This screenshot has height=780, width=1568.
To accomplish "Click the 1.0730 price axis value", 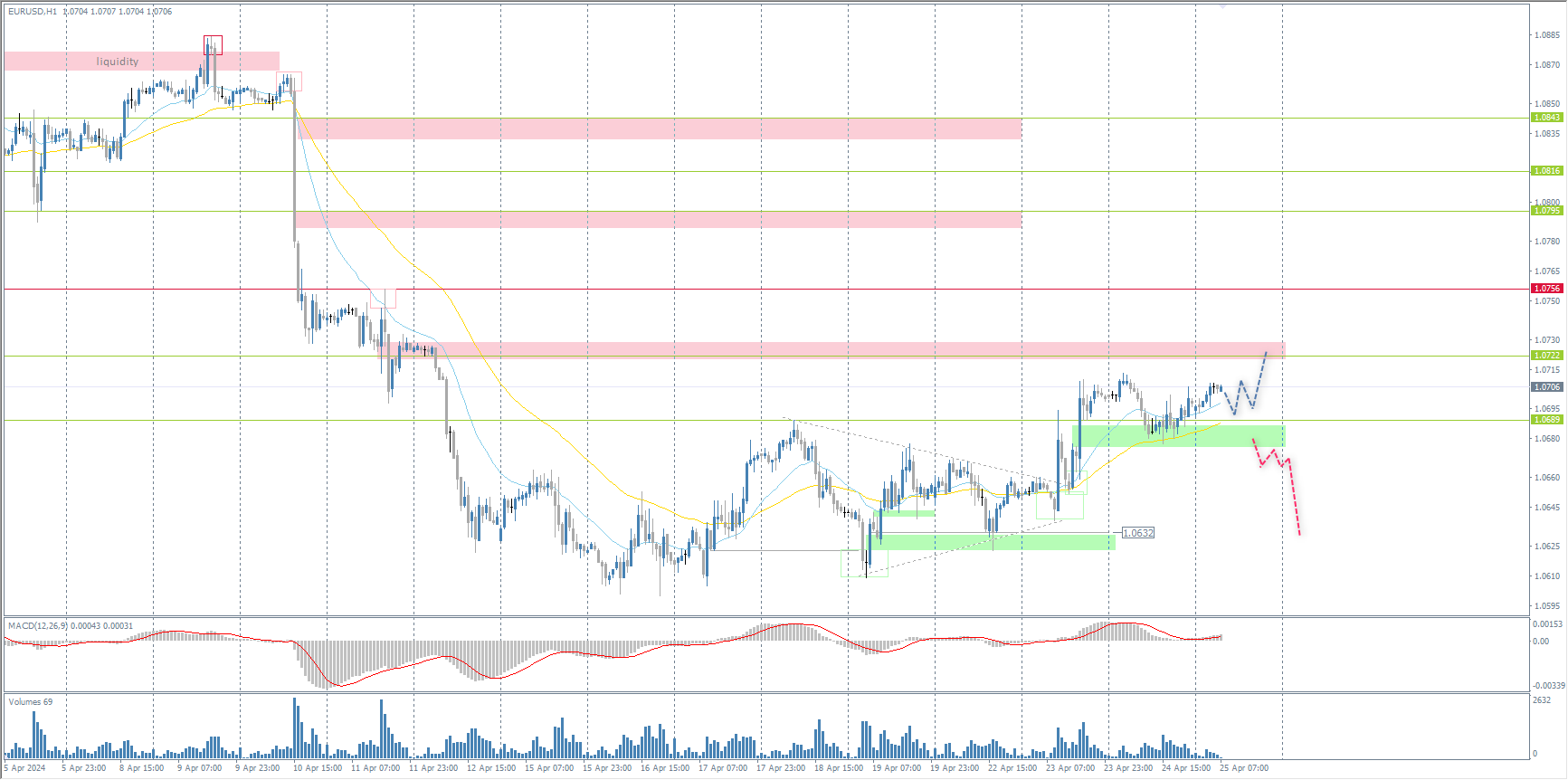I will click(1546, 340).
